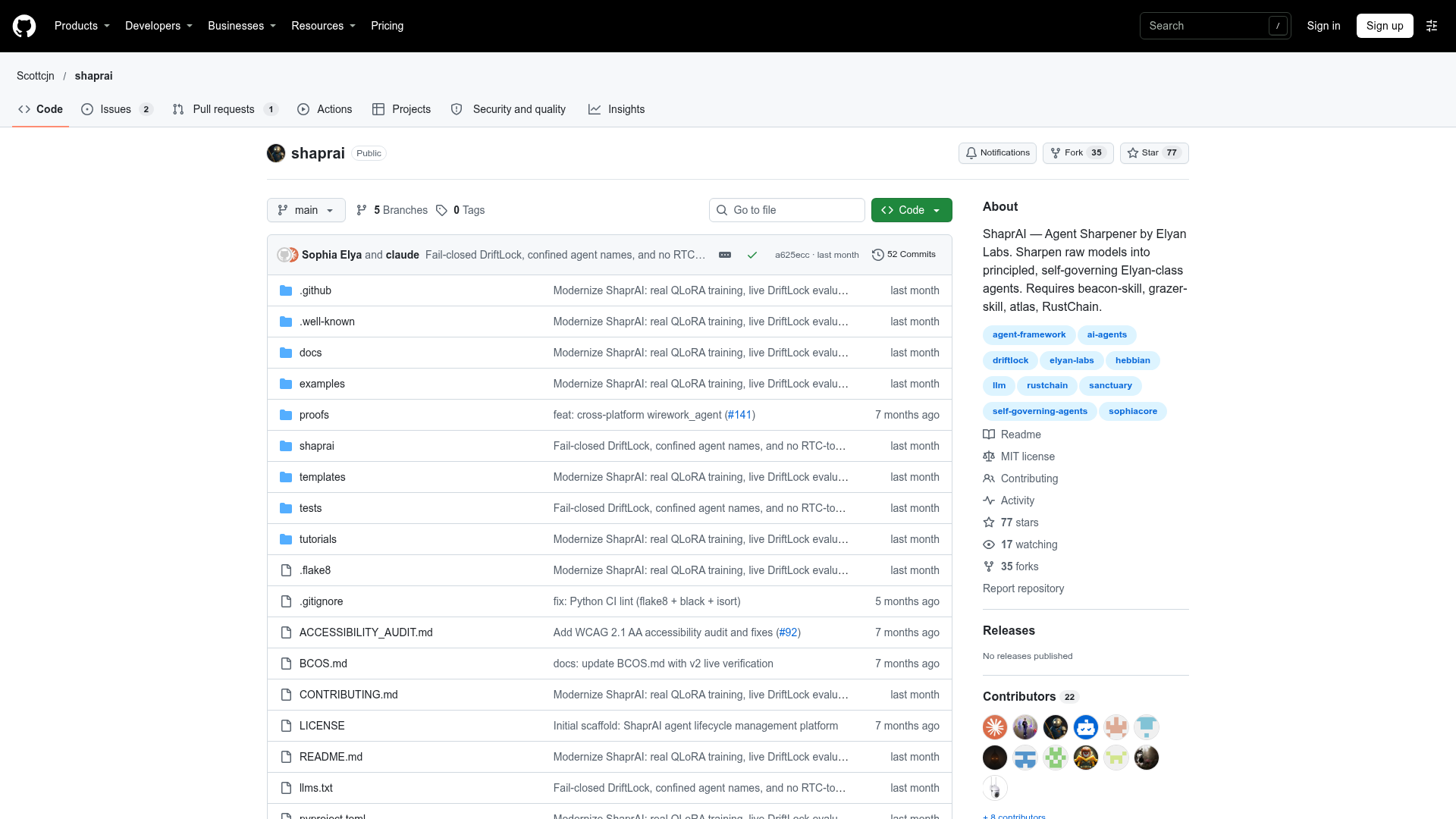
Task: Click the .github folder icon
Action: tap(286, 290)
